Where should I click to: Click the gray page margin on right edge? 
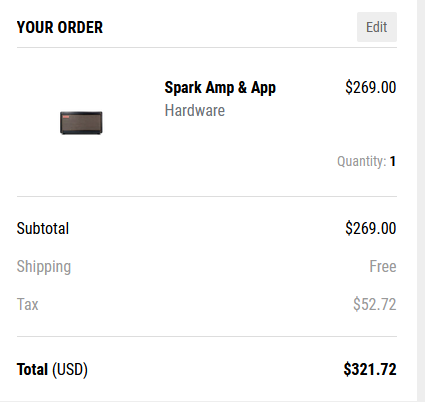tap(421, 201)
